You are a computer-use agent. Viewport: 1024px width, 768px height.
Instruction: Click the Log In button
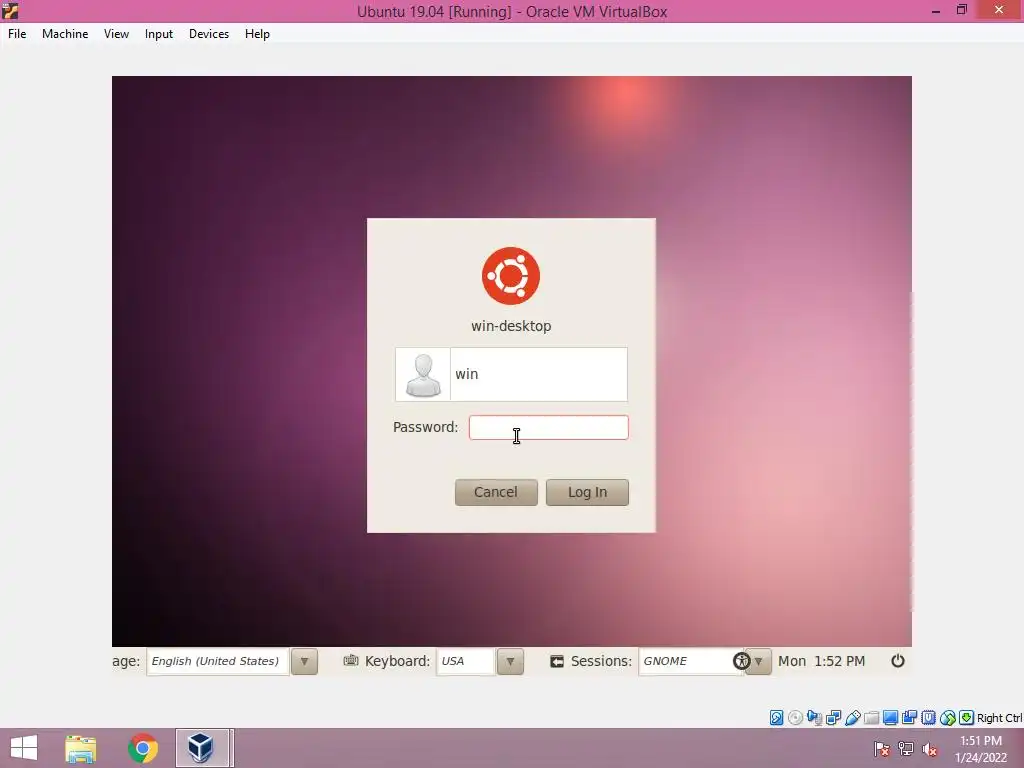point(587,492)
